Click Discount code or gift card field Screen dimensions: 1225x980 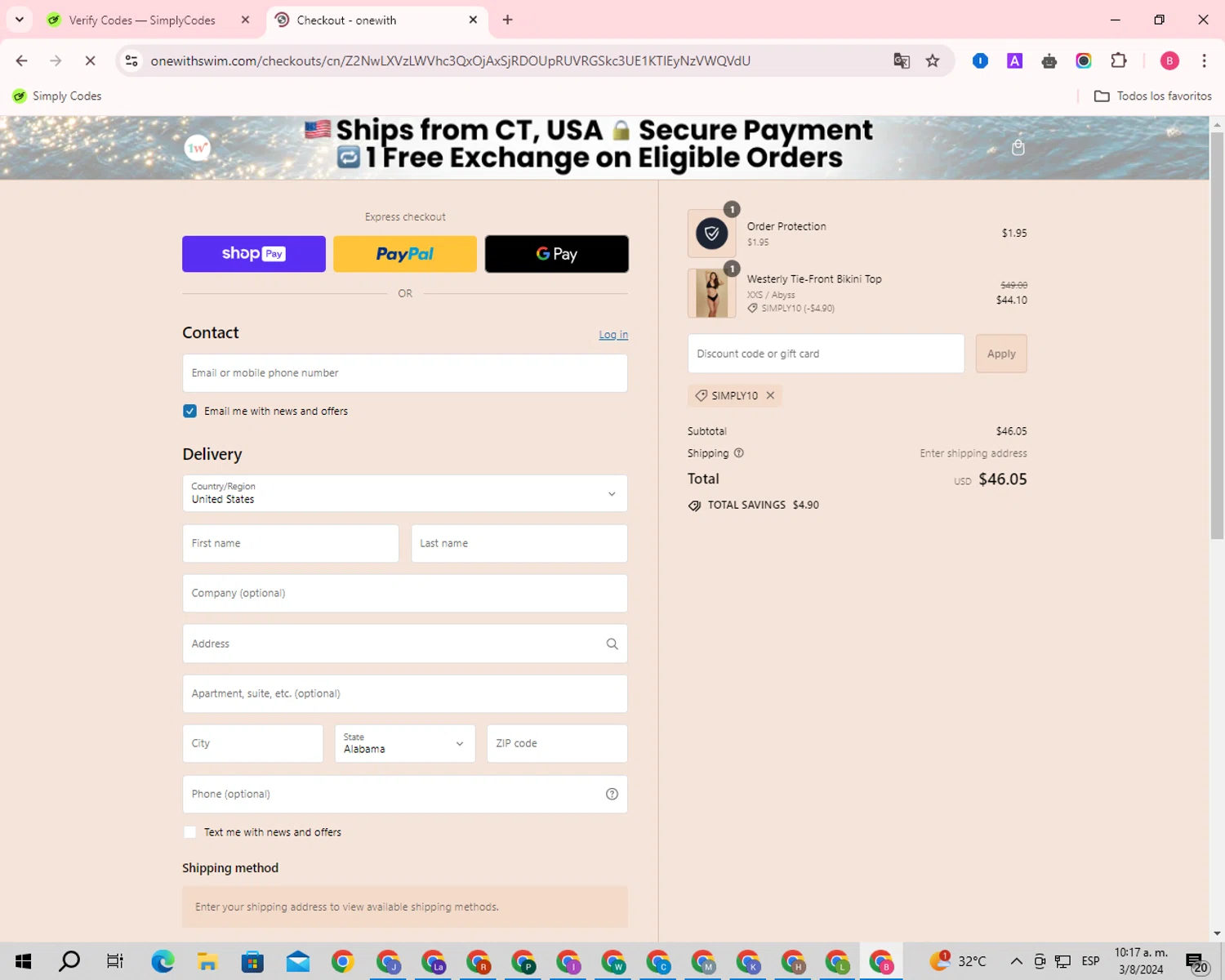pyautogui.click(x=826, y=354)
